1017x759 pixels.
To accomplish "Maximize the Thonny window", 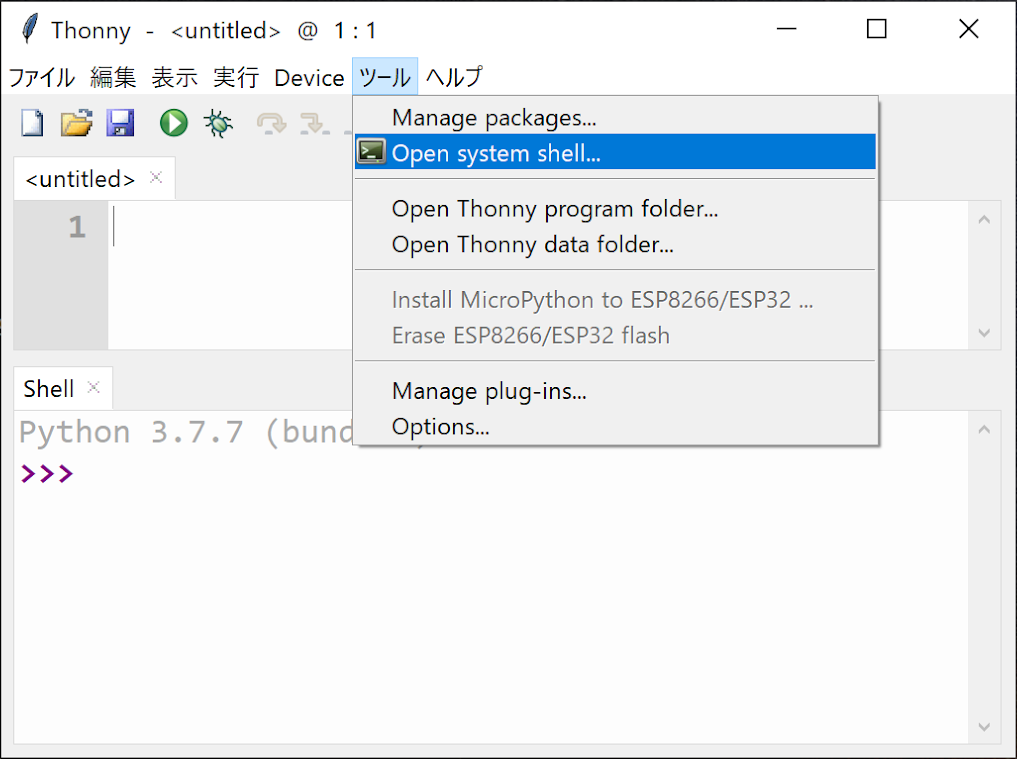I will 877,29.
